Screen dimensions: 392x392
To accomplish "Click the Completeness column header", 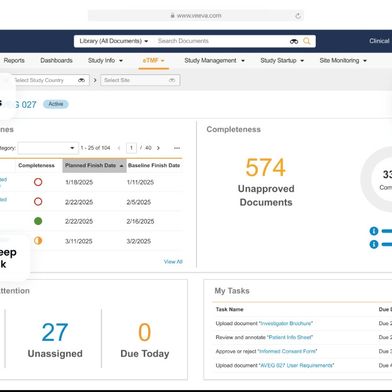I will [36, 165].
